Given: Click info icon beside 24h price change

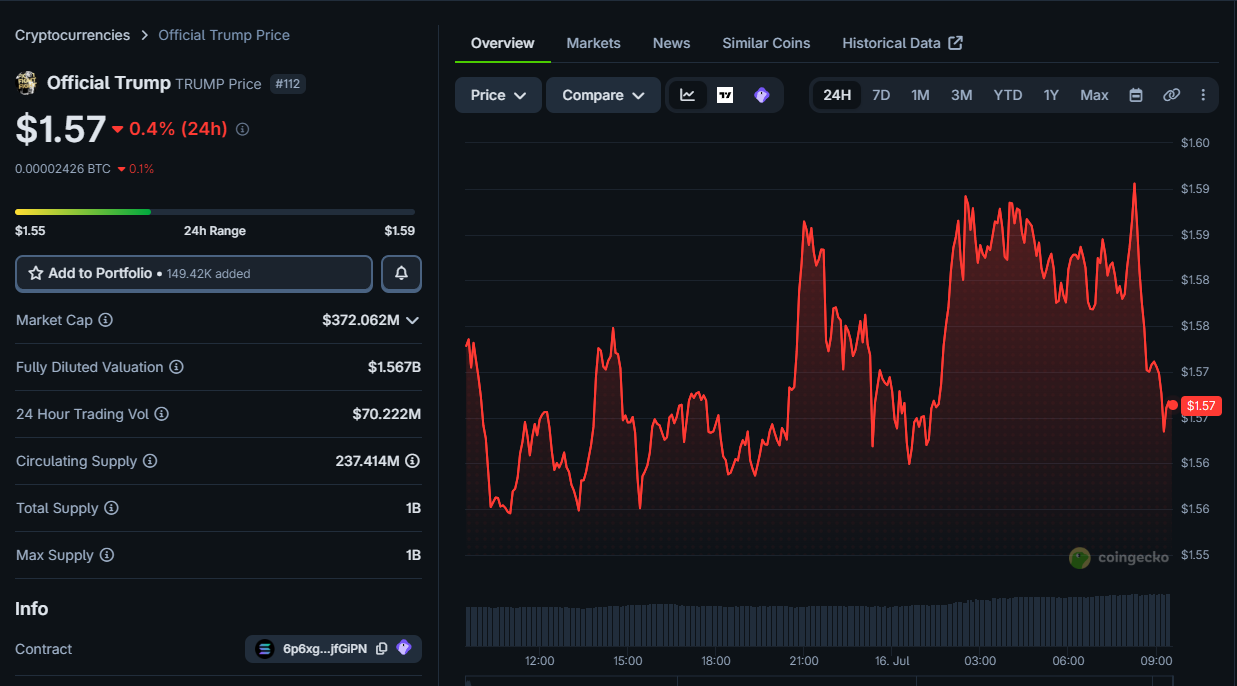Looking at the screenshot, I should click(242, 129).
